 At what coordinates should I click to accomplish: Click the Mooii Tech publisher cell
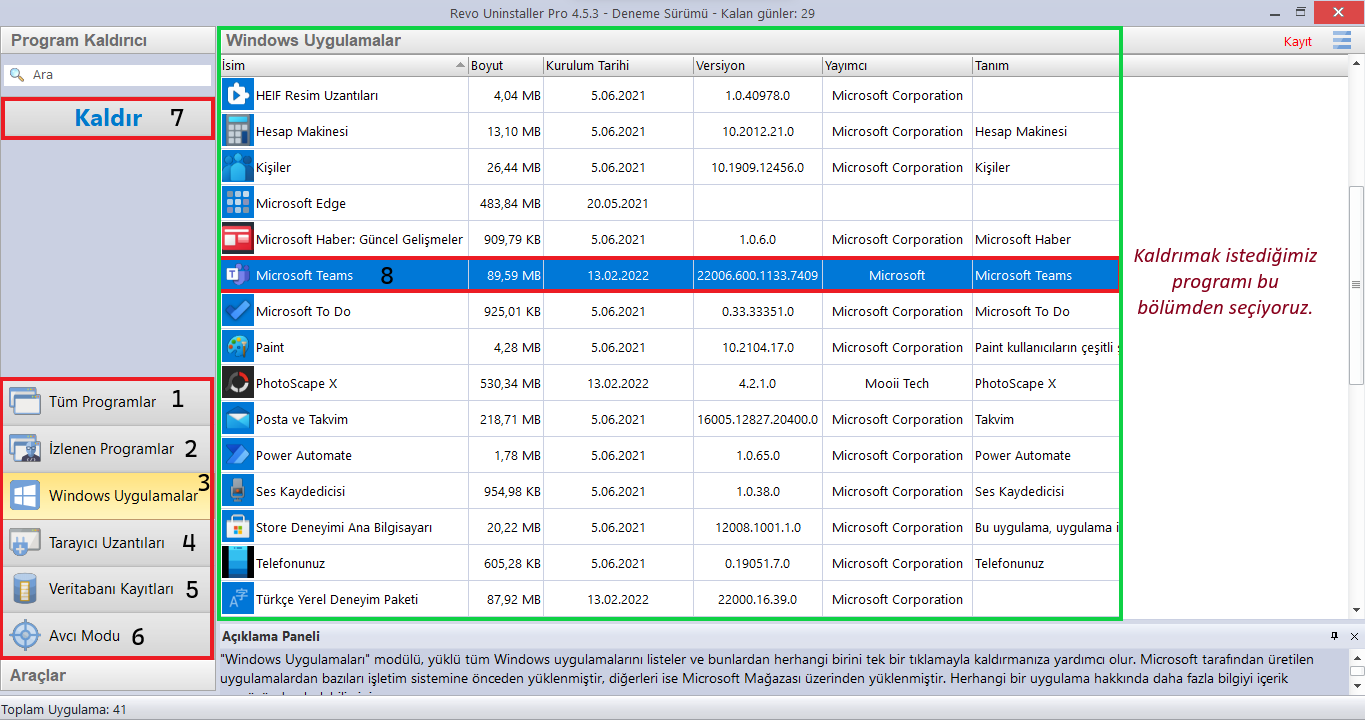pyautogui.click(x=897, y=383)
